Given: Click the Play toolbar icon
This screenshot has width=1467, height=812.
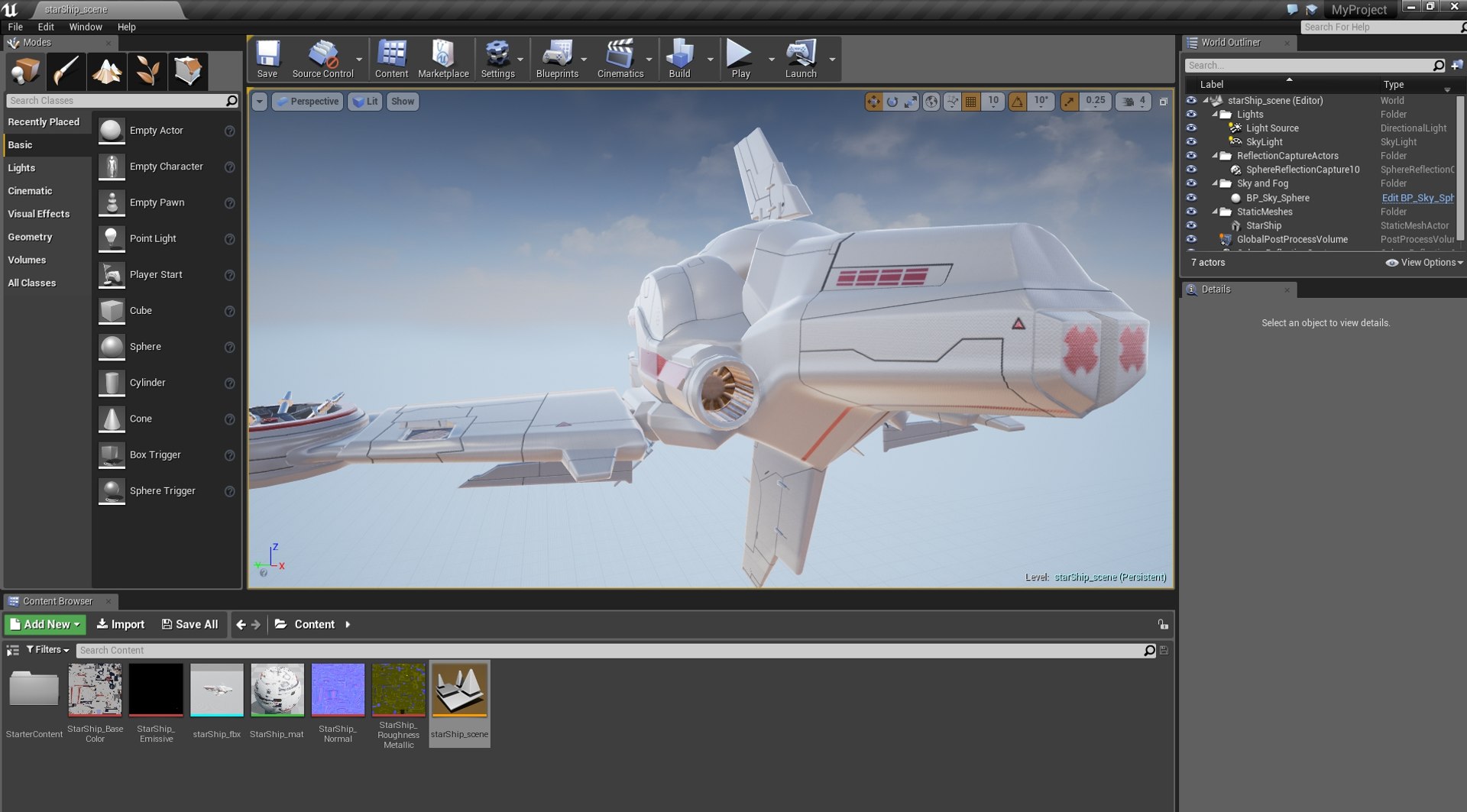Looking at the screenshot, I should coord(740,59).
